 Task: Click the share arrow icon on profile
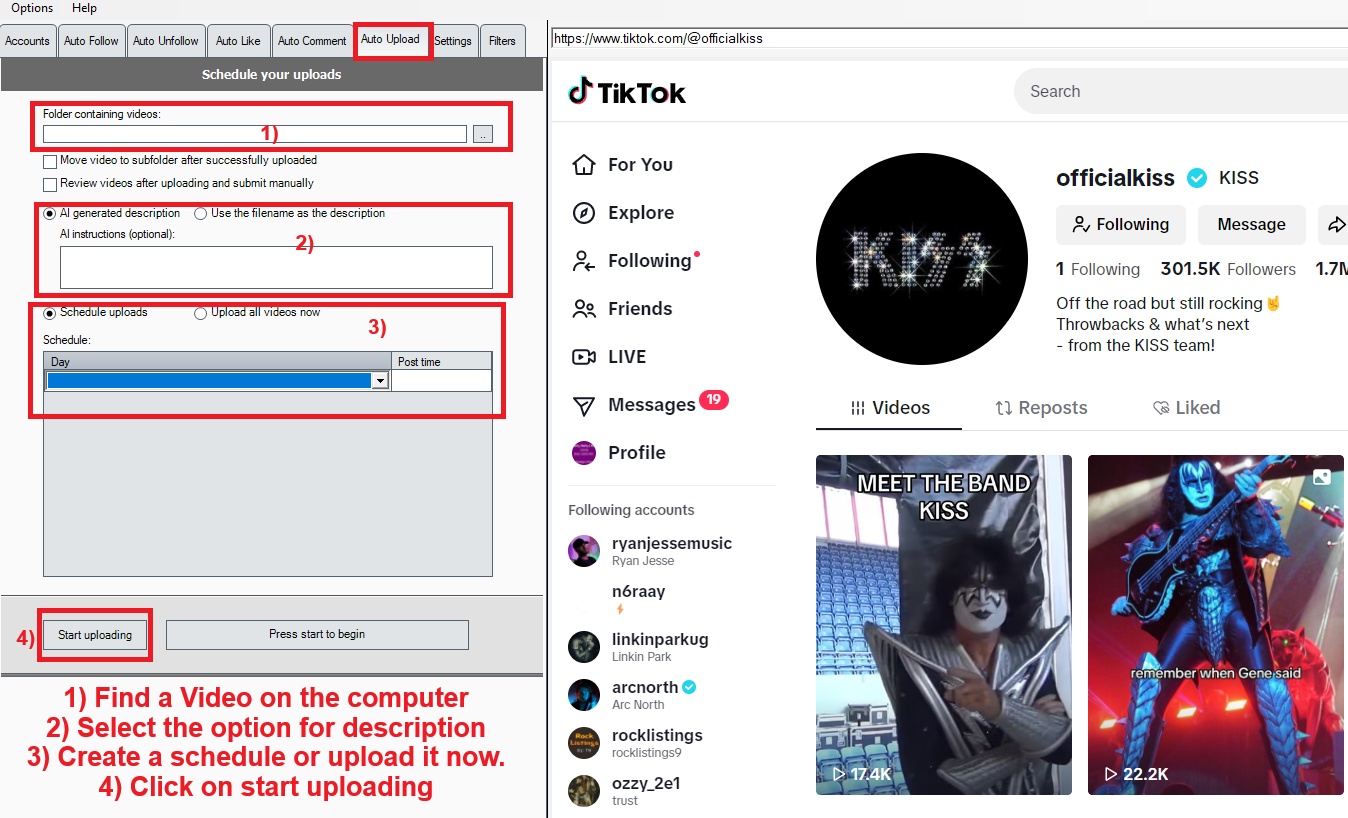[1335, 225]
